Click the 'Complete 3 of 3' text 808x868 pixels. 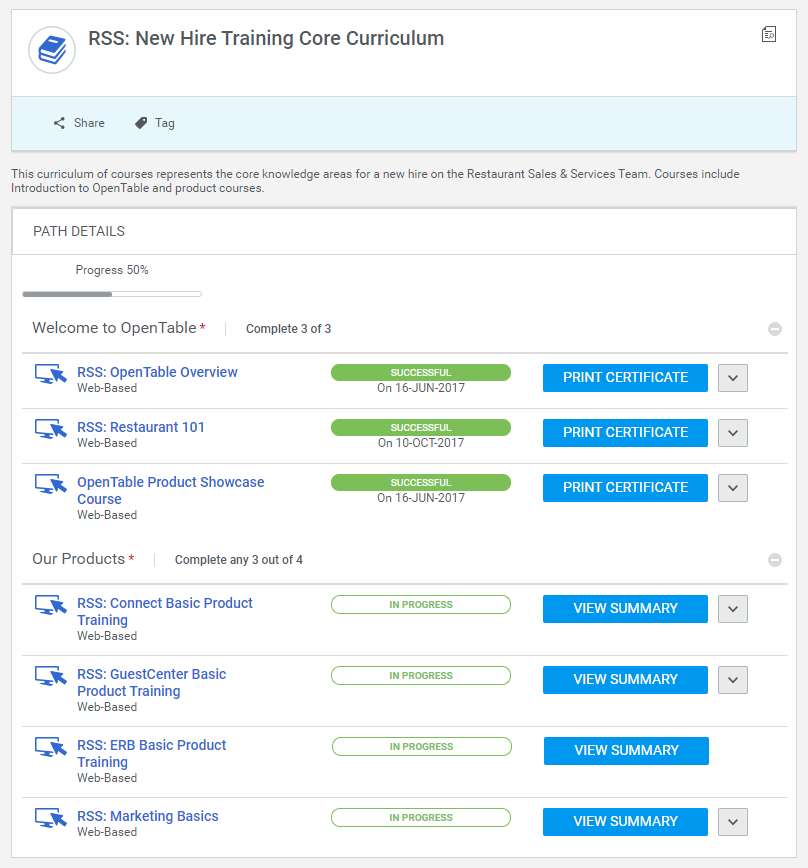[x=288, y=329]
